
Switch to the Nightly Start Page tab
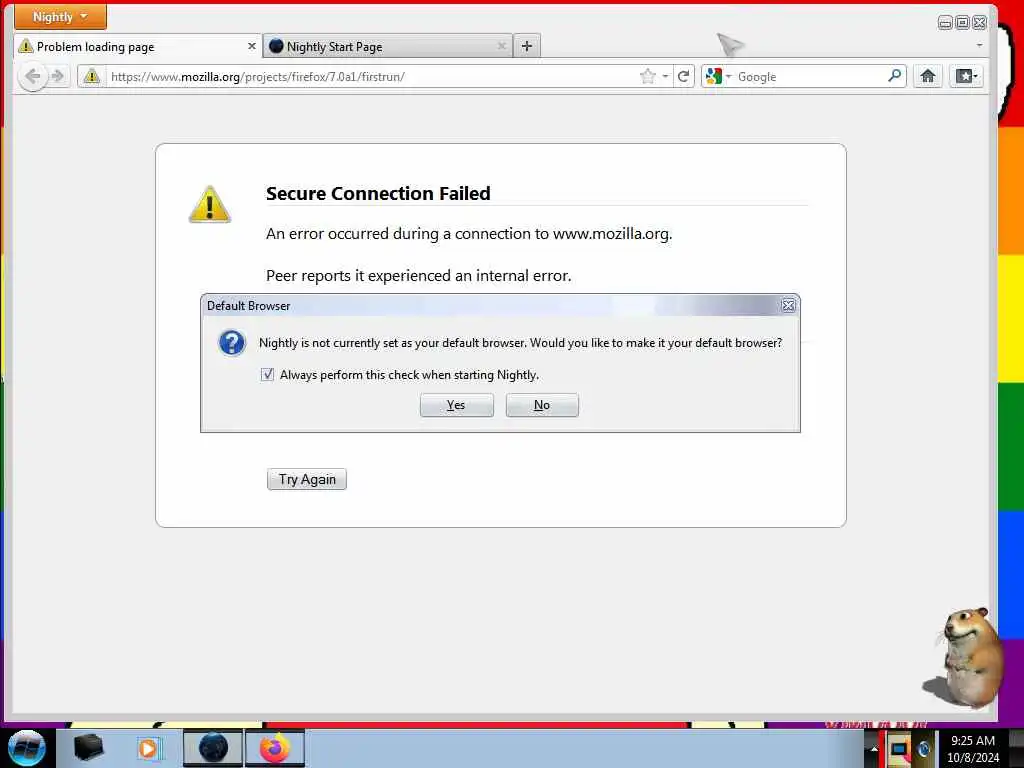[388, 46]
